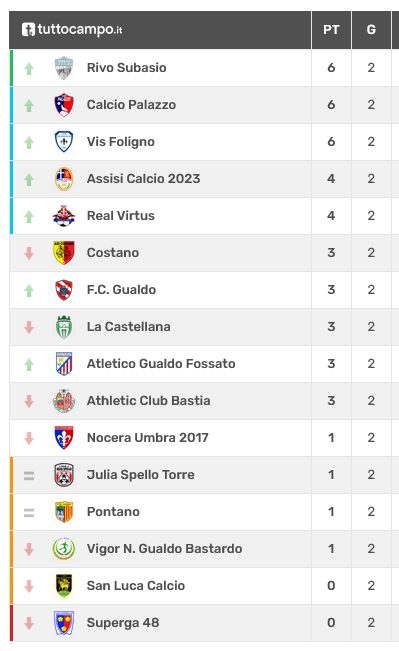
Task: Open the Julia Spello Torre team link
Action: 140,475
